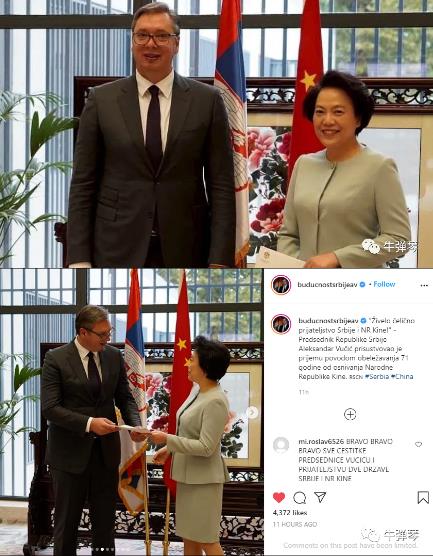Viewport: 433px width, 556px height.
Task: Open the mi.roslav6526 username link
Action: [321, 441]
